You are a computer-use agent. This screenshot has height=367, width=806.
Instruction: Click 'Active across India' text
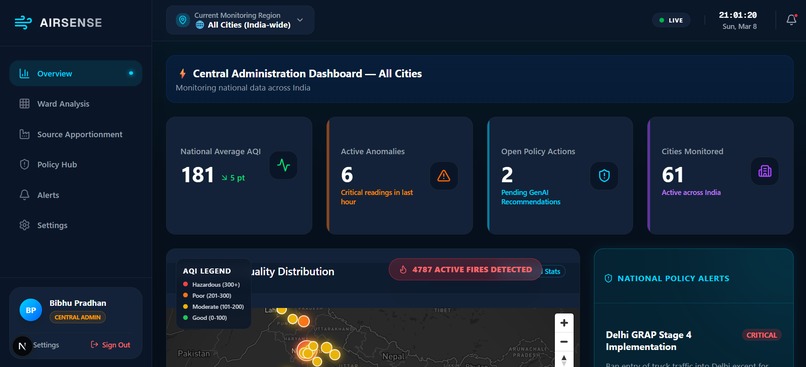coord(691,193)
